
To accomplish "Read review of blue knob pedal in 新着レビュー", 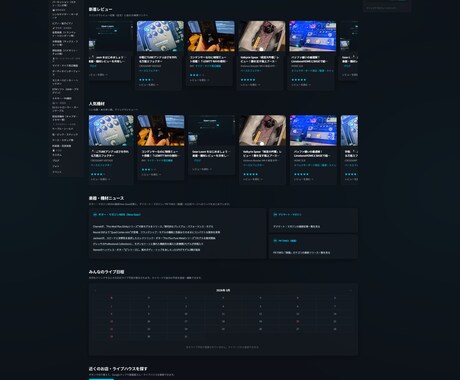I will coord(148,85).
